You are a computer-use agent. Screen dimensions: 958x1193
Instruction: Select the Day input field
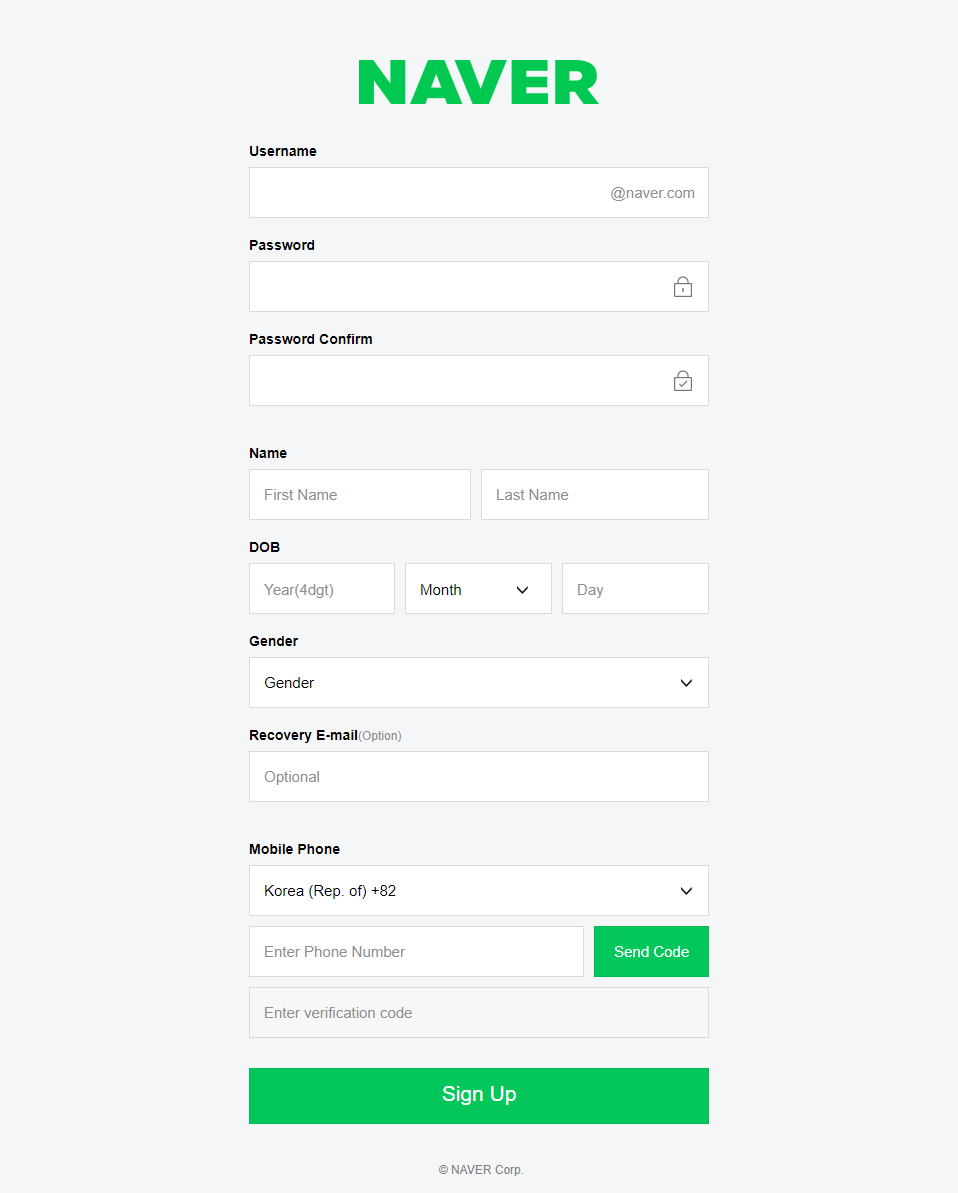point(635,589)
